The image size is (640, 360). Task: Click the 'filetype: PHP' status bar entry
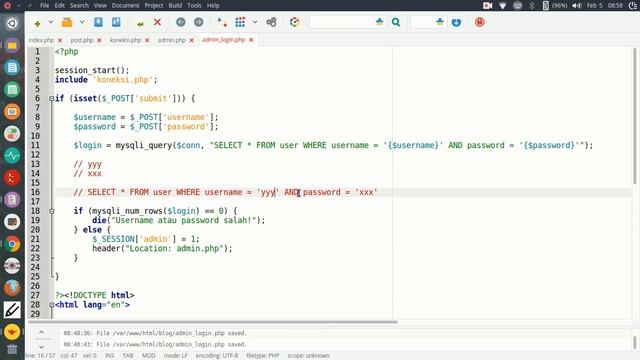tap(262, 356)
